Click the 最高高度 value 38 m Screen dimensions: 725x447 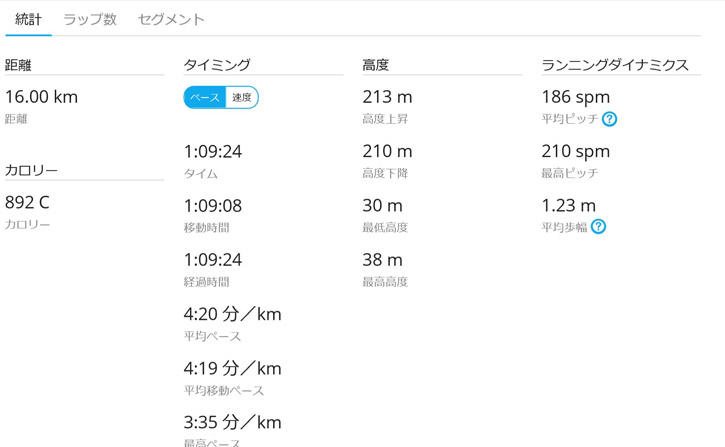pos(381,260)
